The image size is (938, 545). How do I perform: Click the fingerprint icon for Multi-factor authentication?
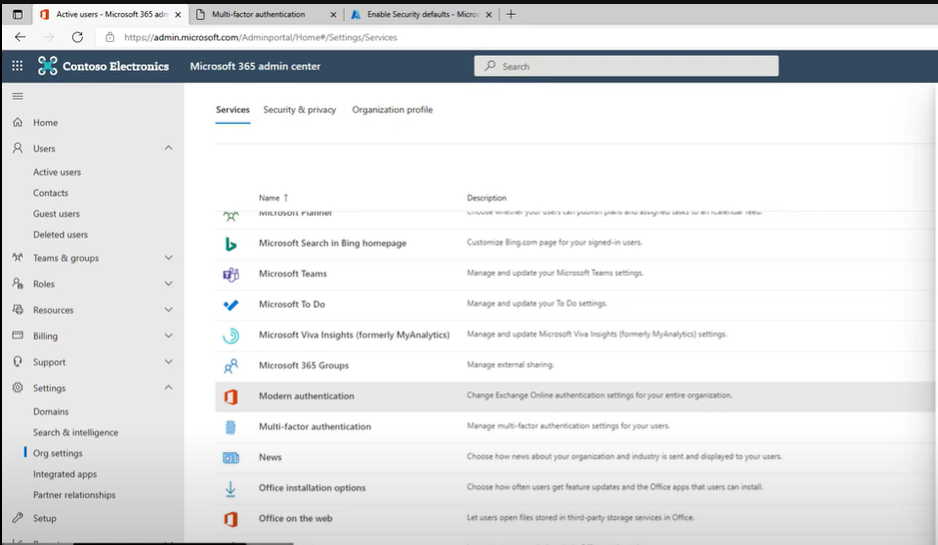coord(230,427)
